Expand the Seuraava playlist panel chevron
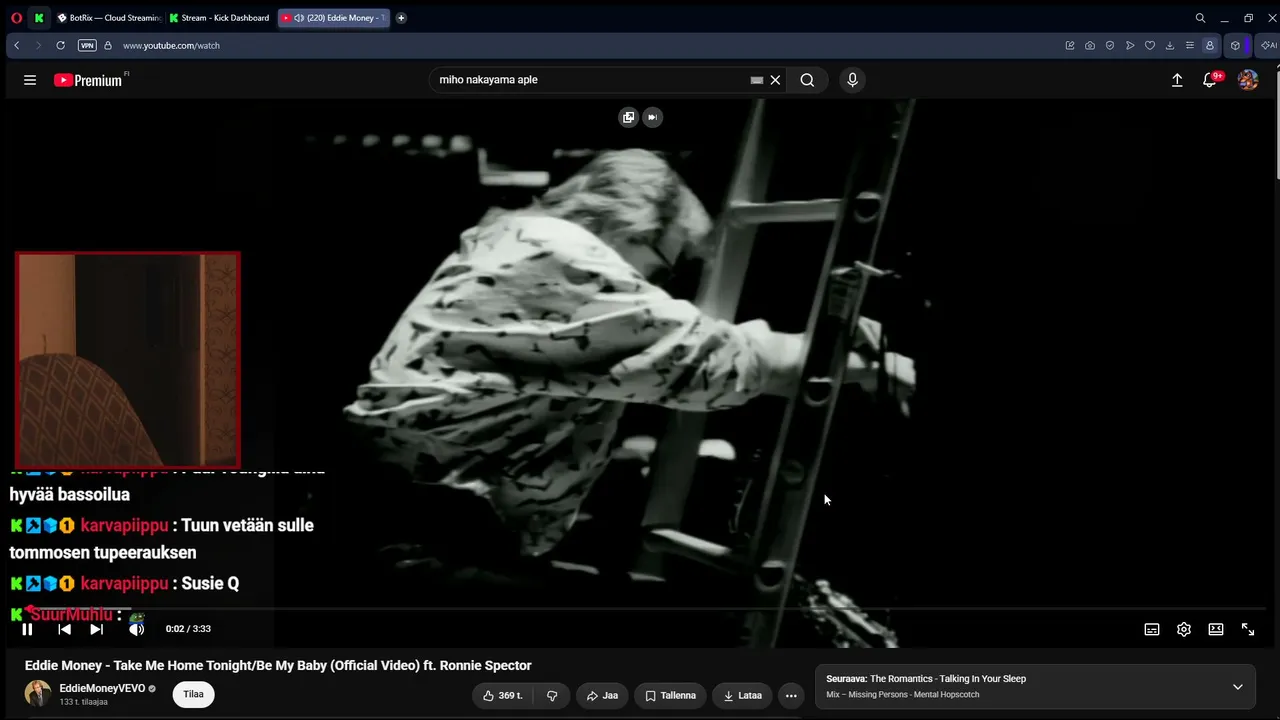 pyautogui.click(x=1237, y=687)
